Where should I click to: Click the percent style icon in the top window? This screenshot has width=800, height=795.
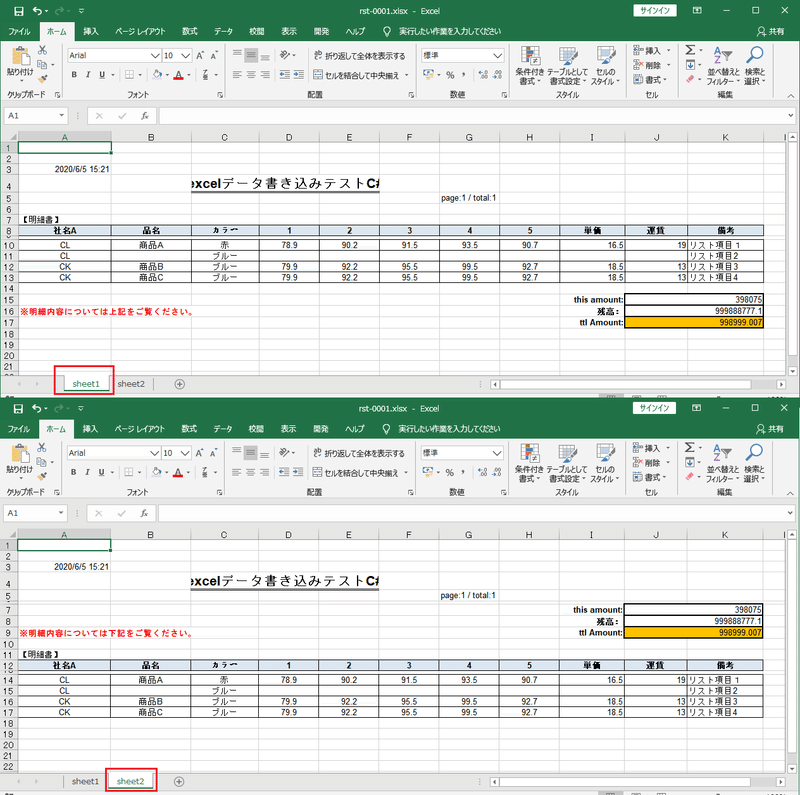450,75
